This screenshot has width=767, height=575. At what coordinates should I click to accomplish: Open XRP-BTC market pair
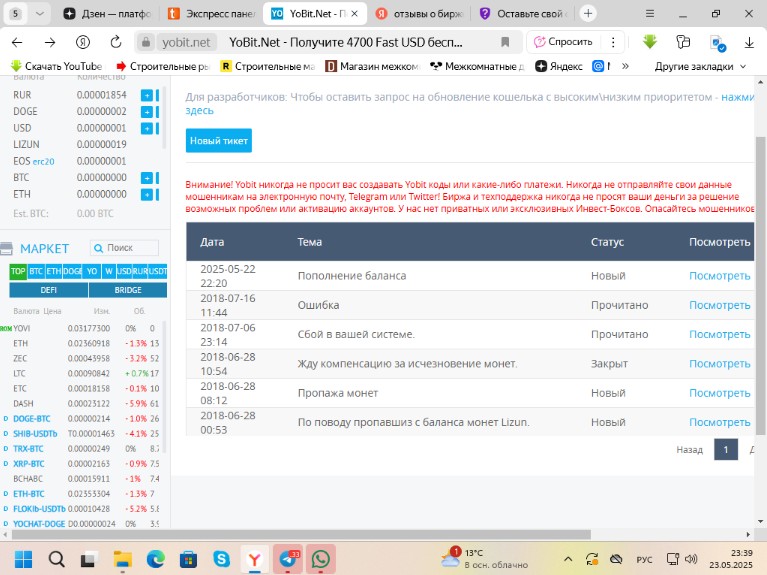[x=29, y=464]
